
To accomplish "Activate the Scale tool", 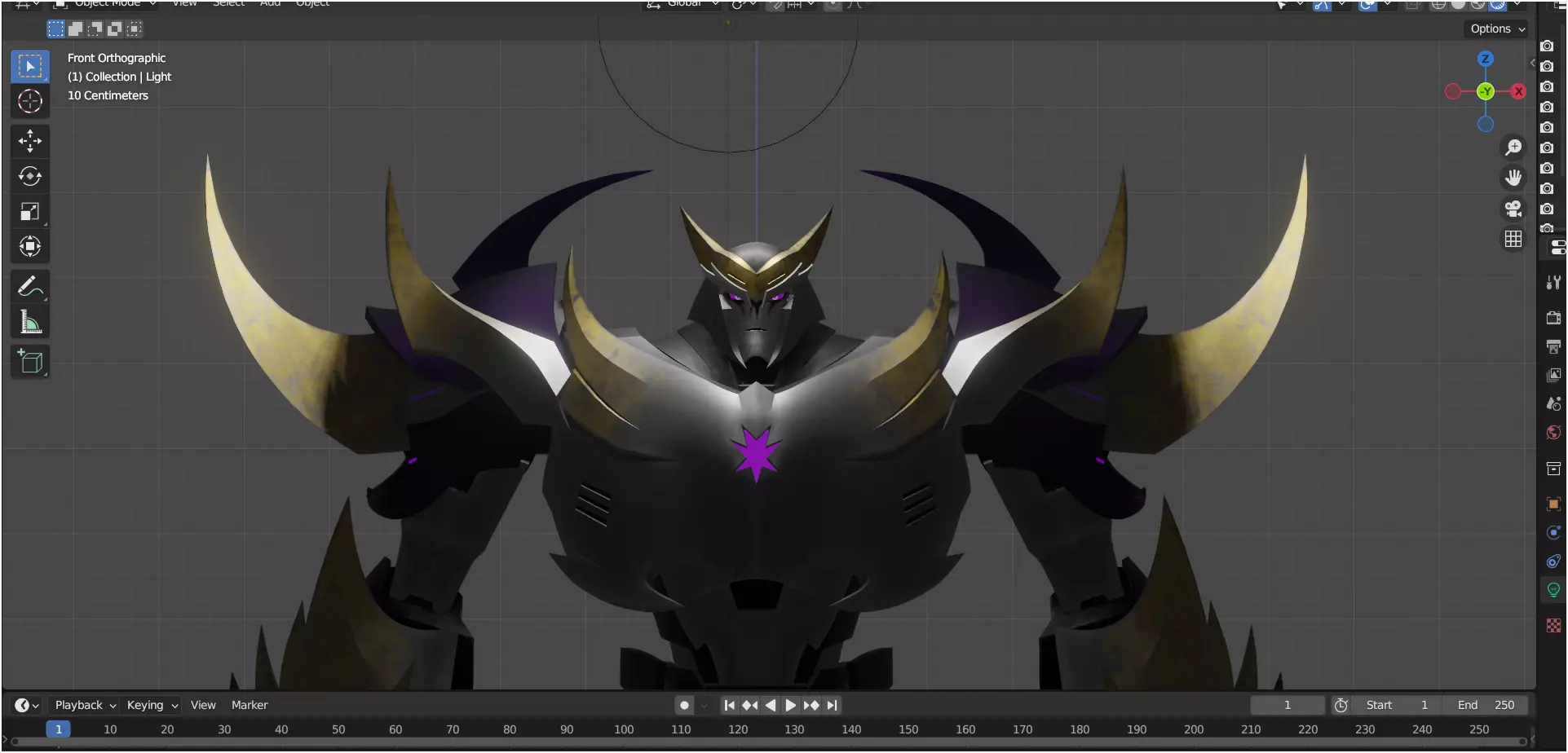I will point(30,211).
